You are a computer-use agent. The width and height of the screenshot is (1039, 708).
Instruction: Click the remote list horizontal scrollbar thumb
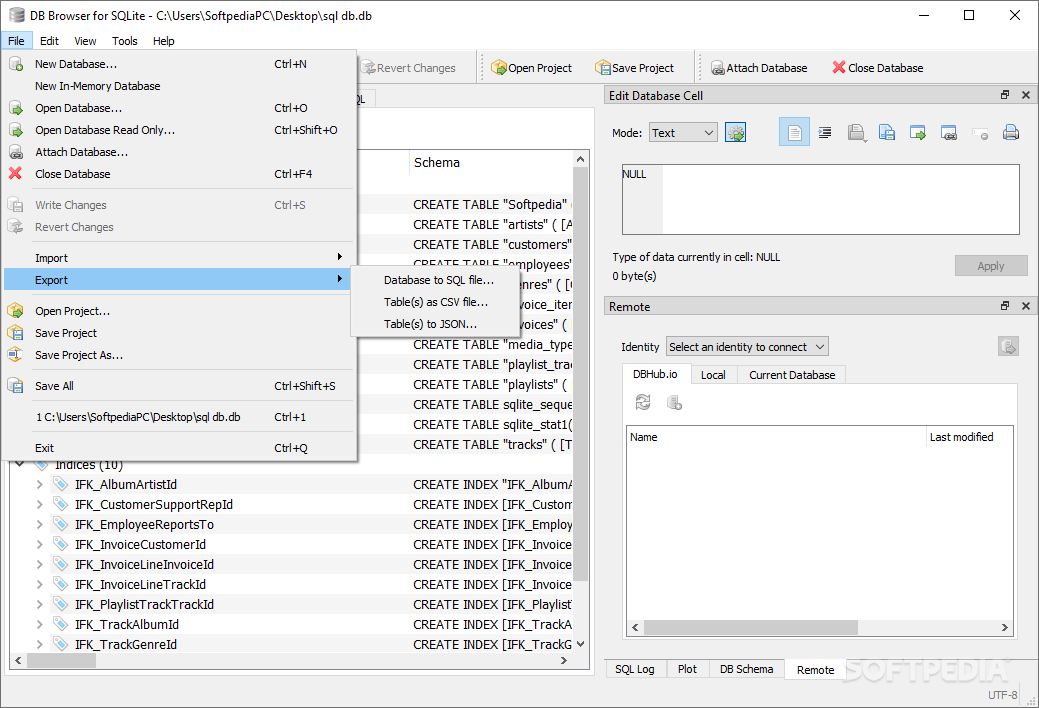(x=751, y=627)
